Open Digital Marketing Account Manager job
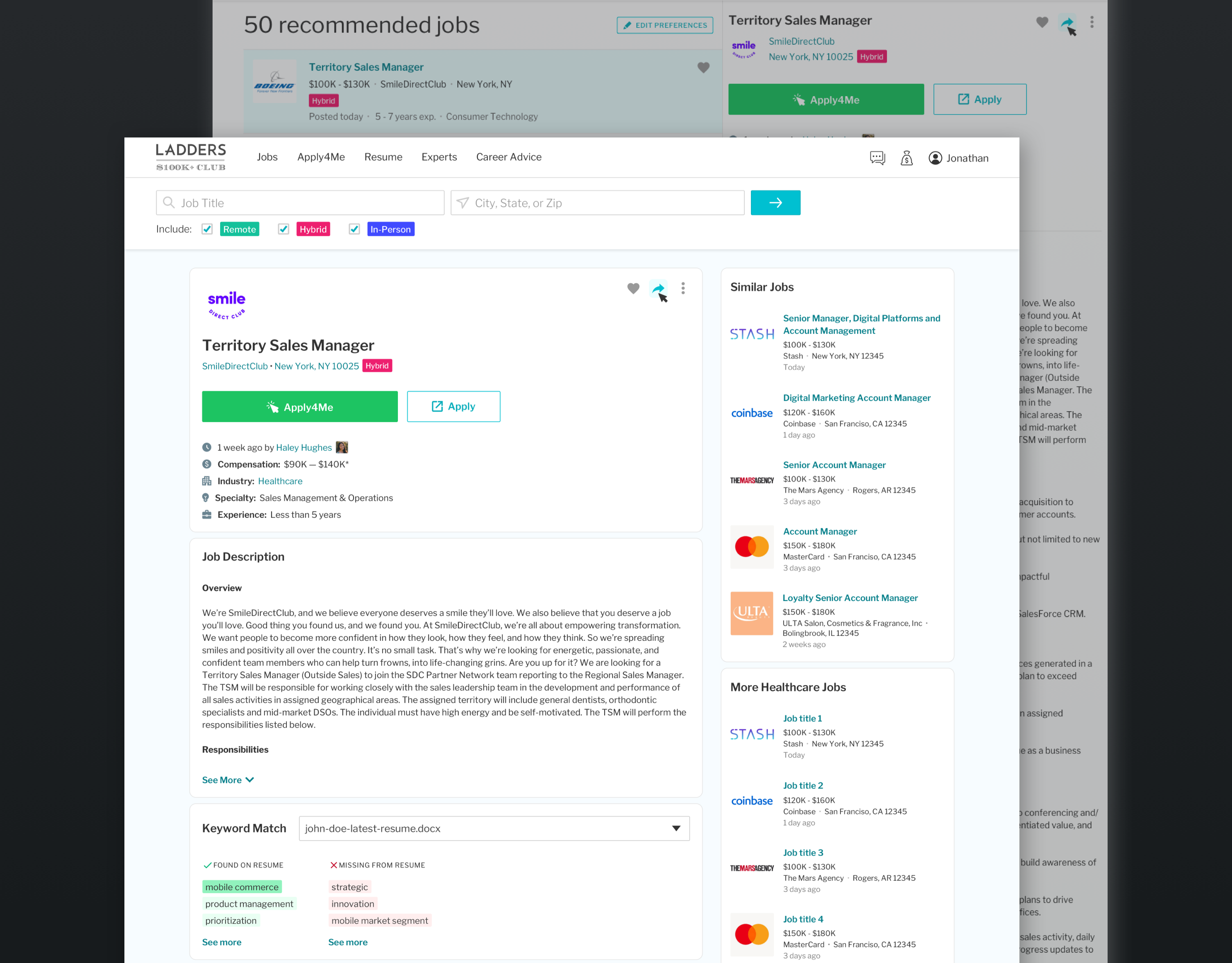The width and height of the screenshot is (1232, 963). [856, 398]
